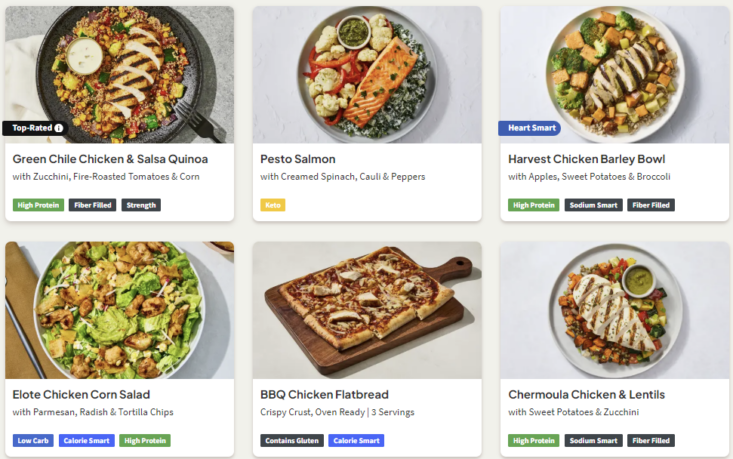This screenshot has width=733, height=459.
Task: Click Contains Gluten tag on Flatbread
Action: tap(292, 441)
